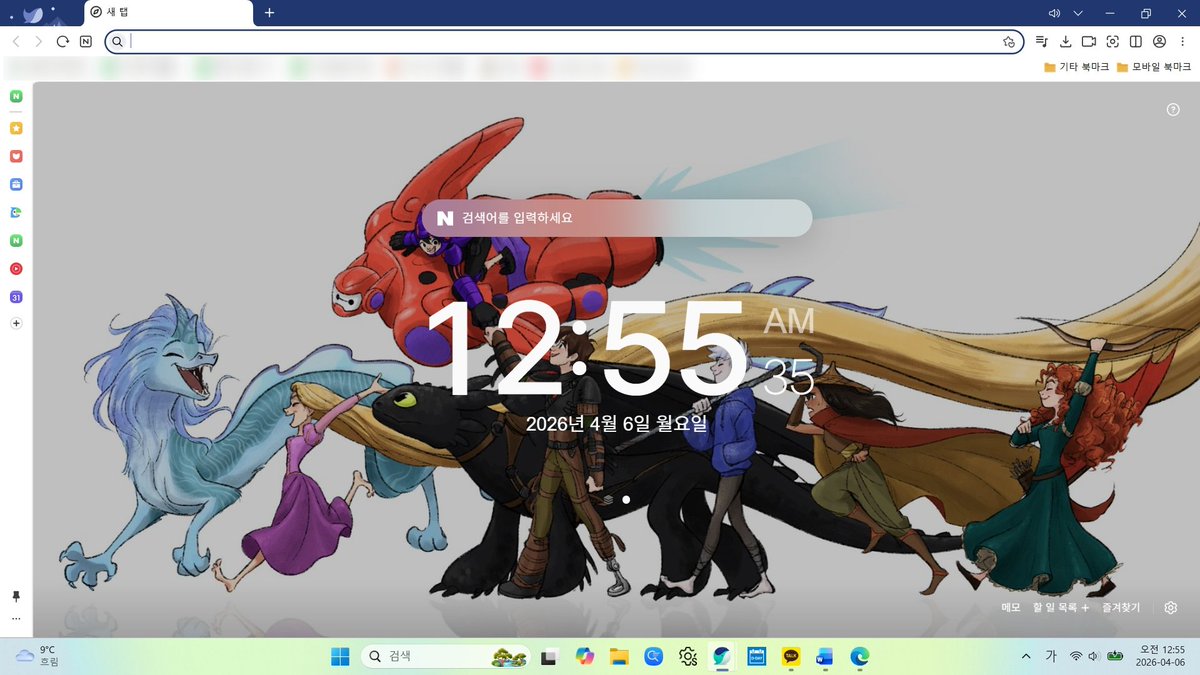Screen dimensions: 1200x675
Task: Open the 기타 북마크 folder
Action: pyautogui.click(x=1076, y=67)
